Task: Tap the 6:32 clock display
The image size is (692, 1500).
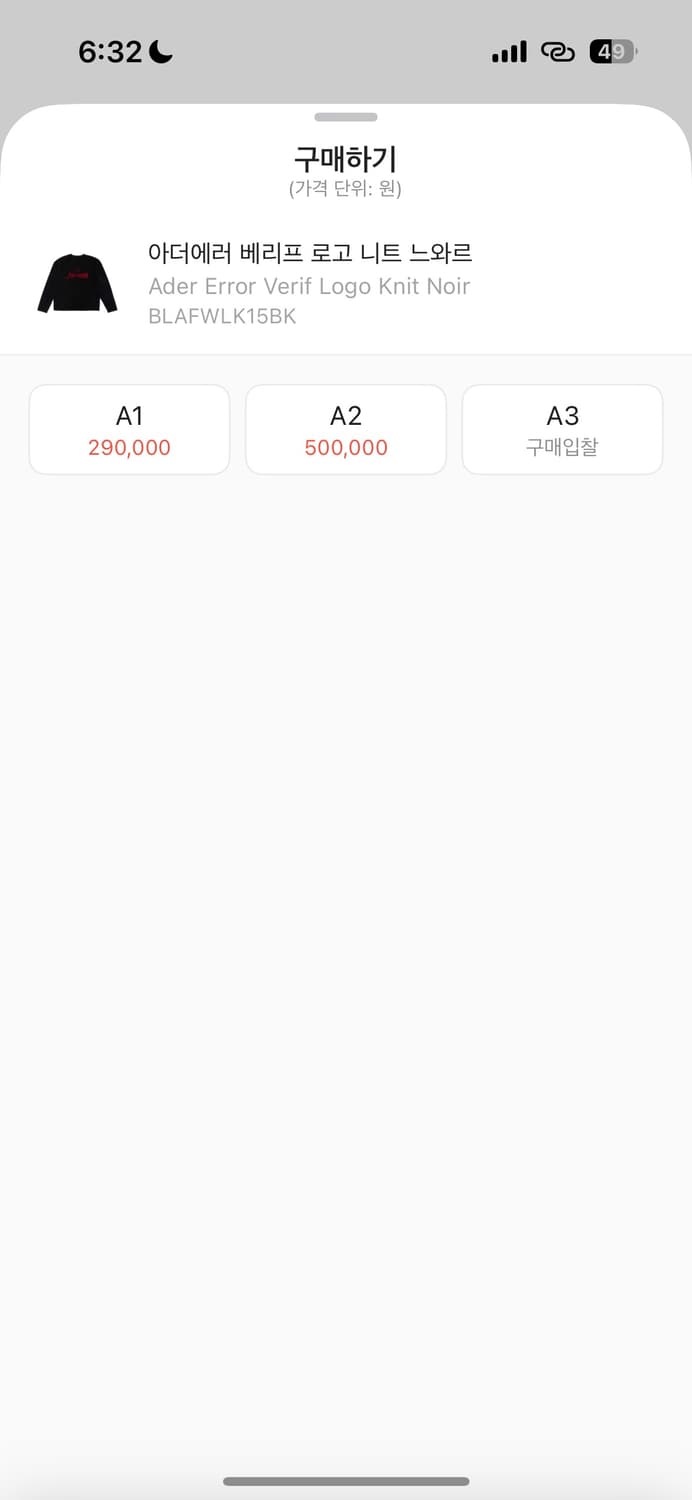Action: click(x=108, y=50)
